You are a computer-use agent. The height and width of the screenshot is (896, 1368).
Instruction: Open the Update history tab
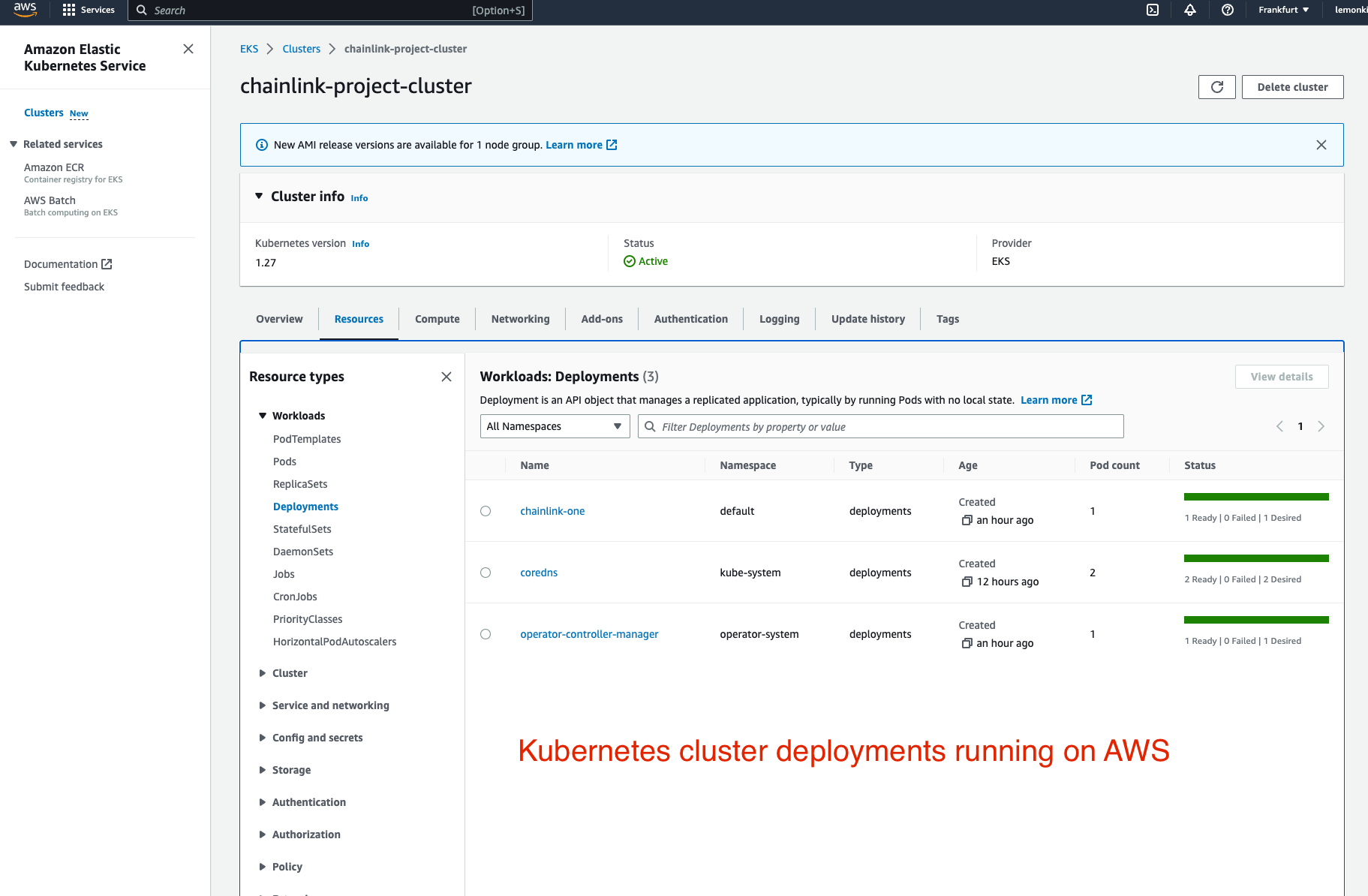tap(868, 319)
